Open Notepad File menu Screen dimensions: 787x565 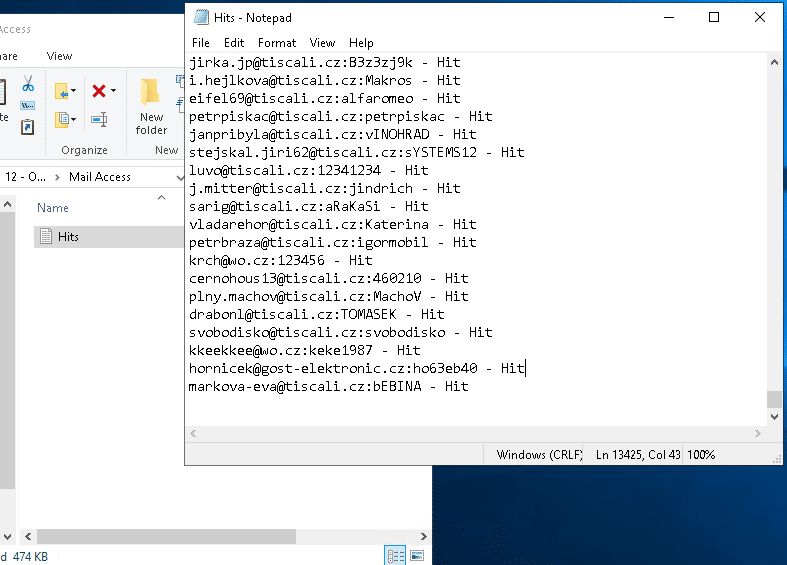click(201, 43)
